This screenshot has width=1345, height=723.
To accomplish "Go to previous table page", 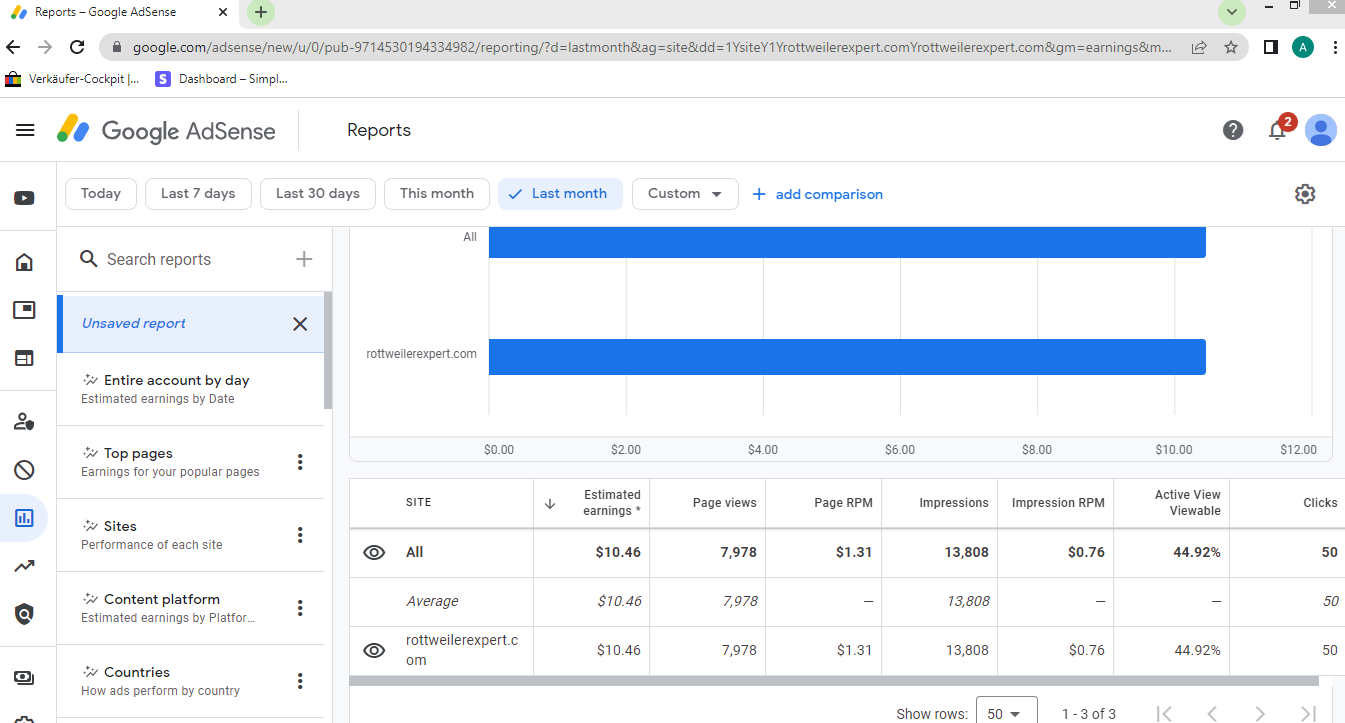I will pyautogui.click(x=1212, y=714).
